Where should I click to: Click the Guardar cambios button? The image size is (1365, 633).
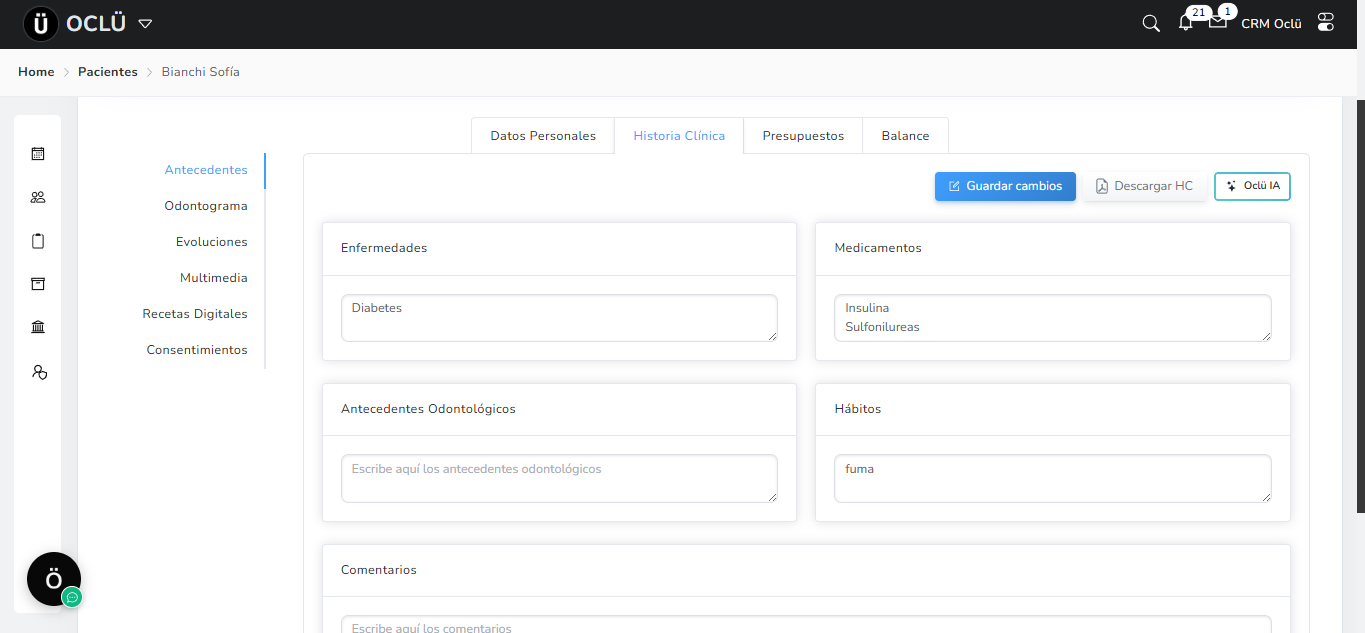1005,186
